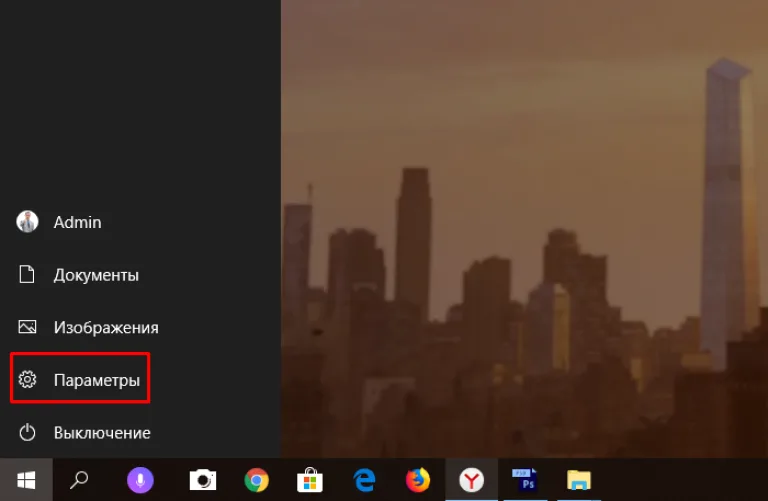Switch to Yandex Browser on taskbar

[471, 480]
